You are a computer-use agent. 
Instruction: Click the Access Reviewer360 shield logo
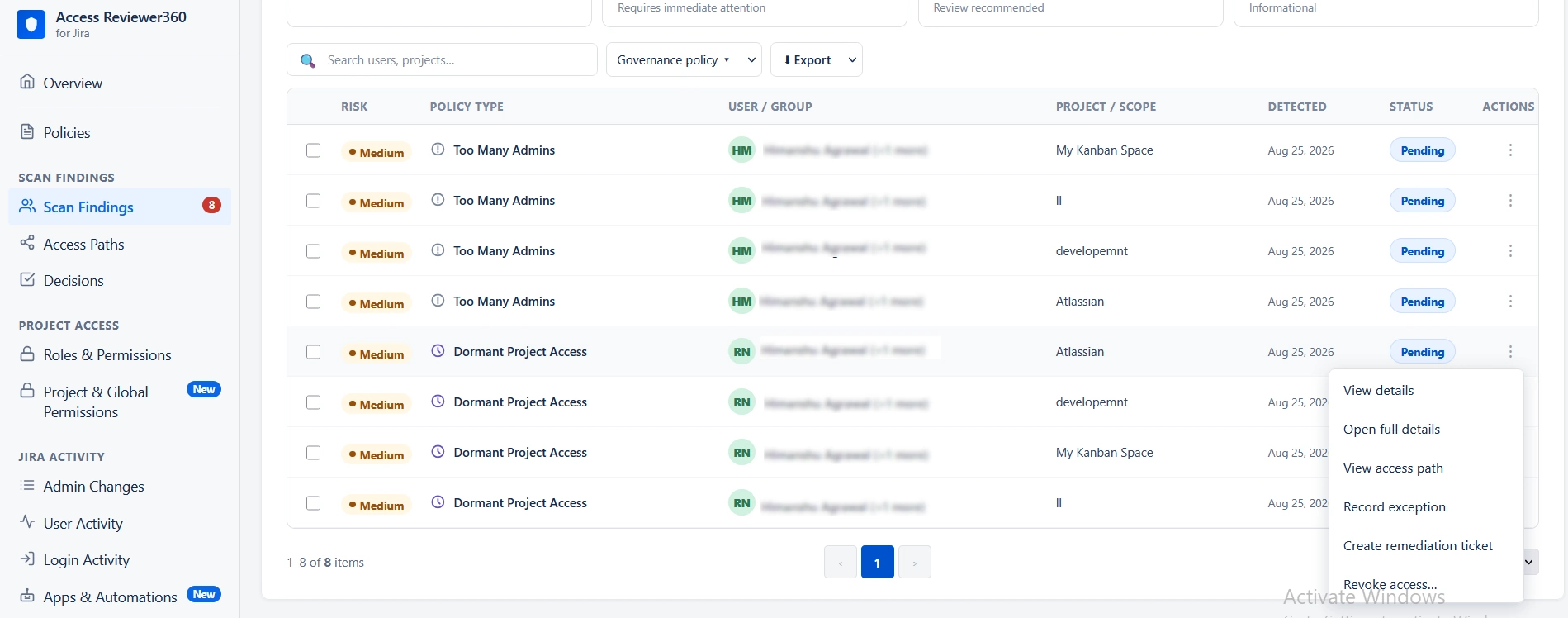(31, 25)
